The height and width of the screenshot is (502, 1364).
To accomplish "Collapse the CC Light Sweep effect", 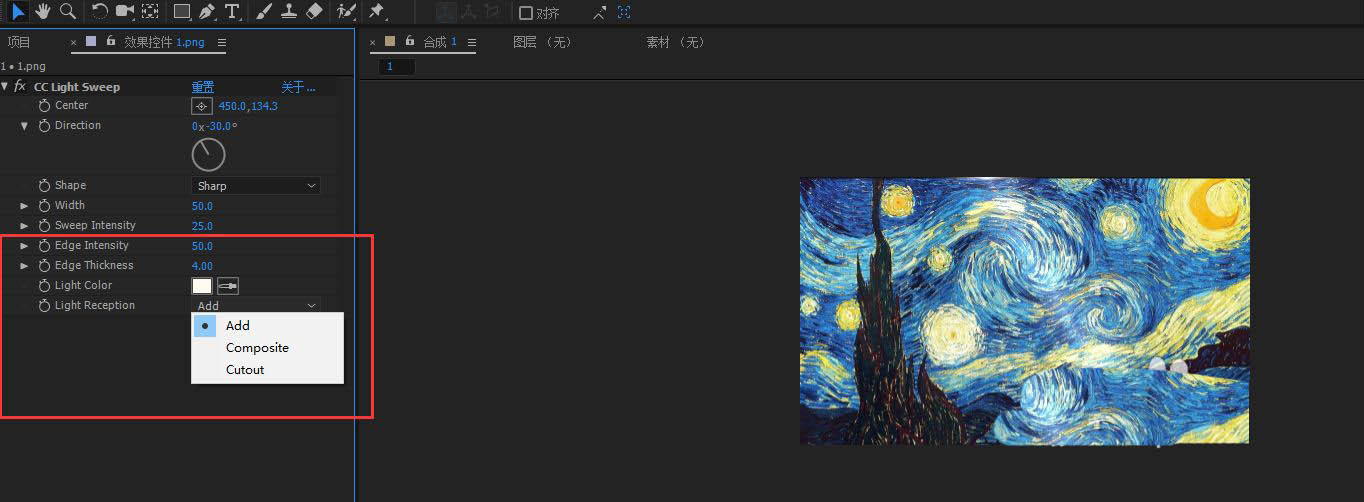I will click(x=5, y=87).
